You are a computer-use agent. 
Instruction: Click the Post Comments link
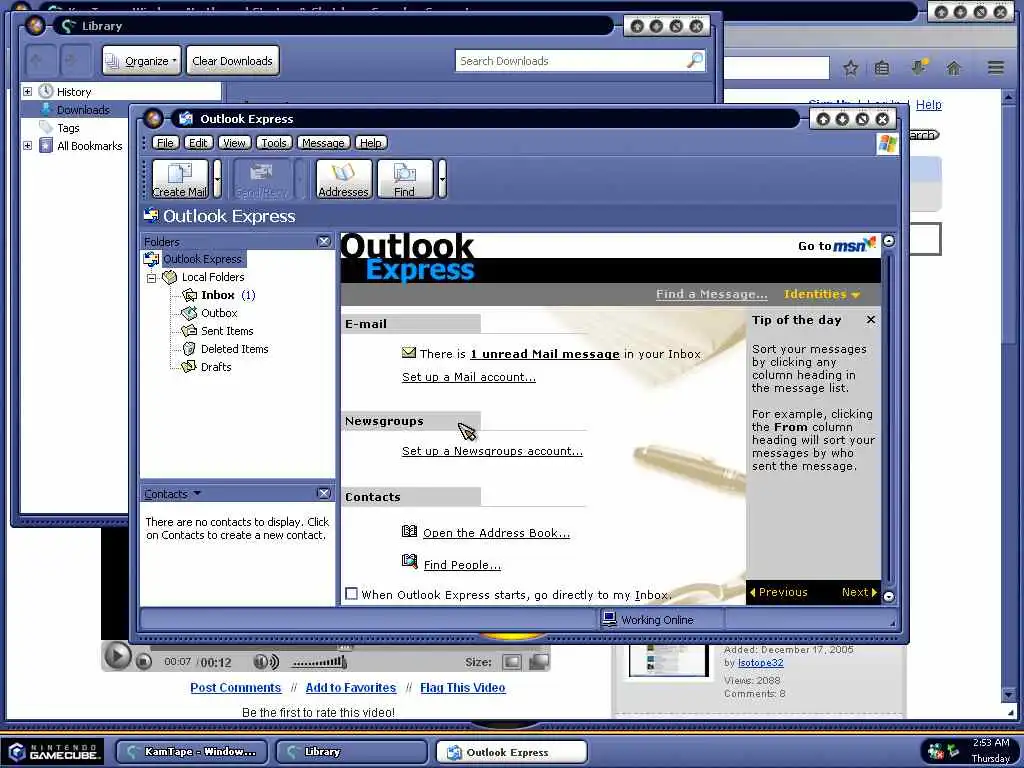point(235,688)
